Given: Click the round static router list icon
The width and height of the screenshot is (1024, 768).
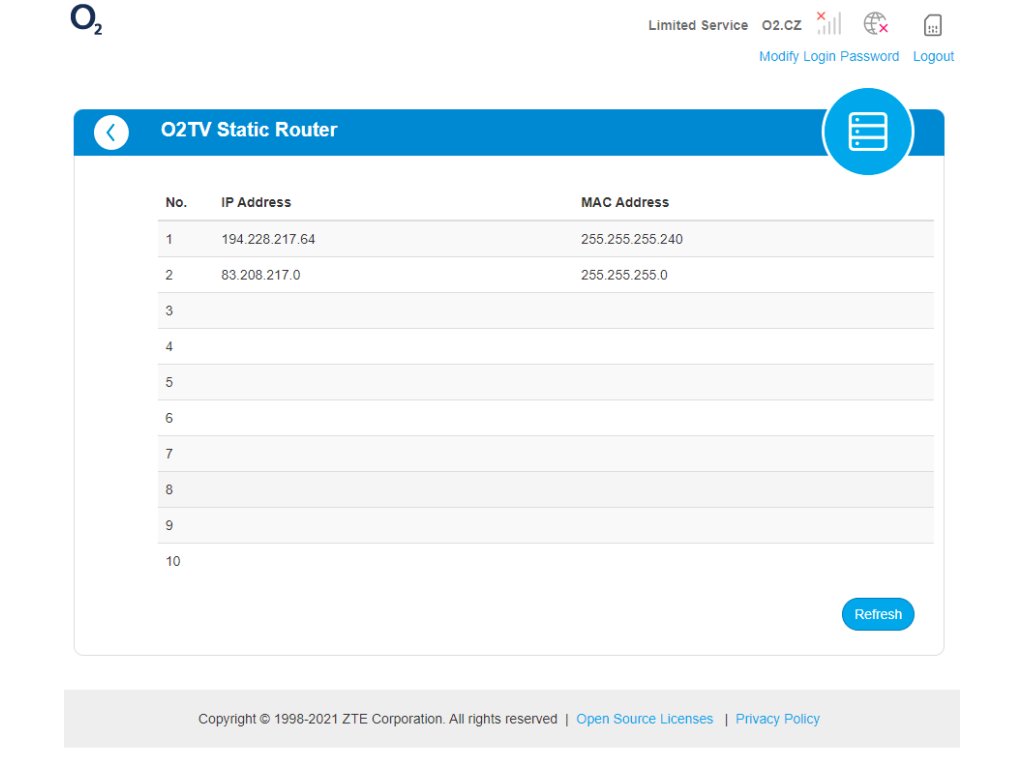Looking at the screenshot, I should point(867,132).
